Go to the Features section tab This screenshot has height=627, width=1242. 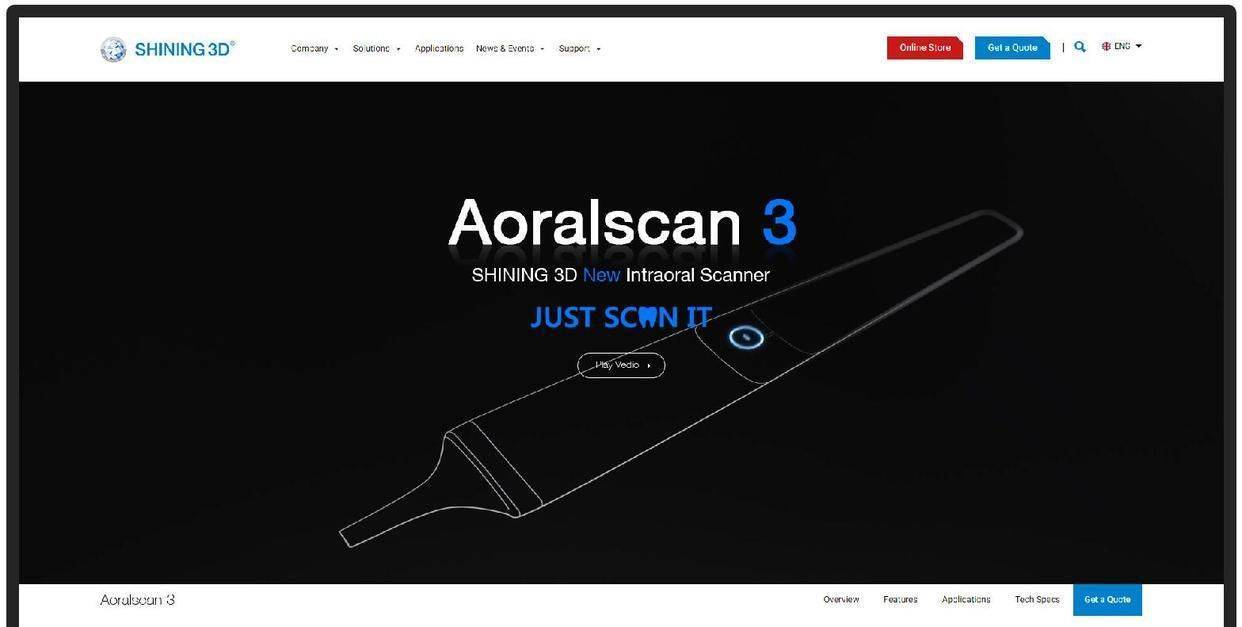pyautogui.click(x=900, y=600)
